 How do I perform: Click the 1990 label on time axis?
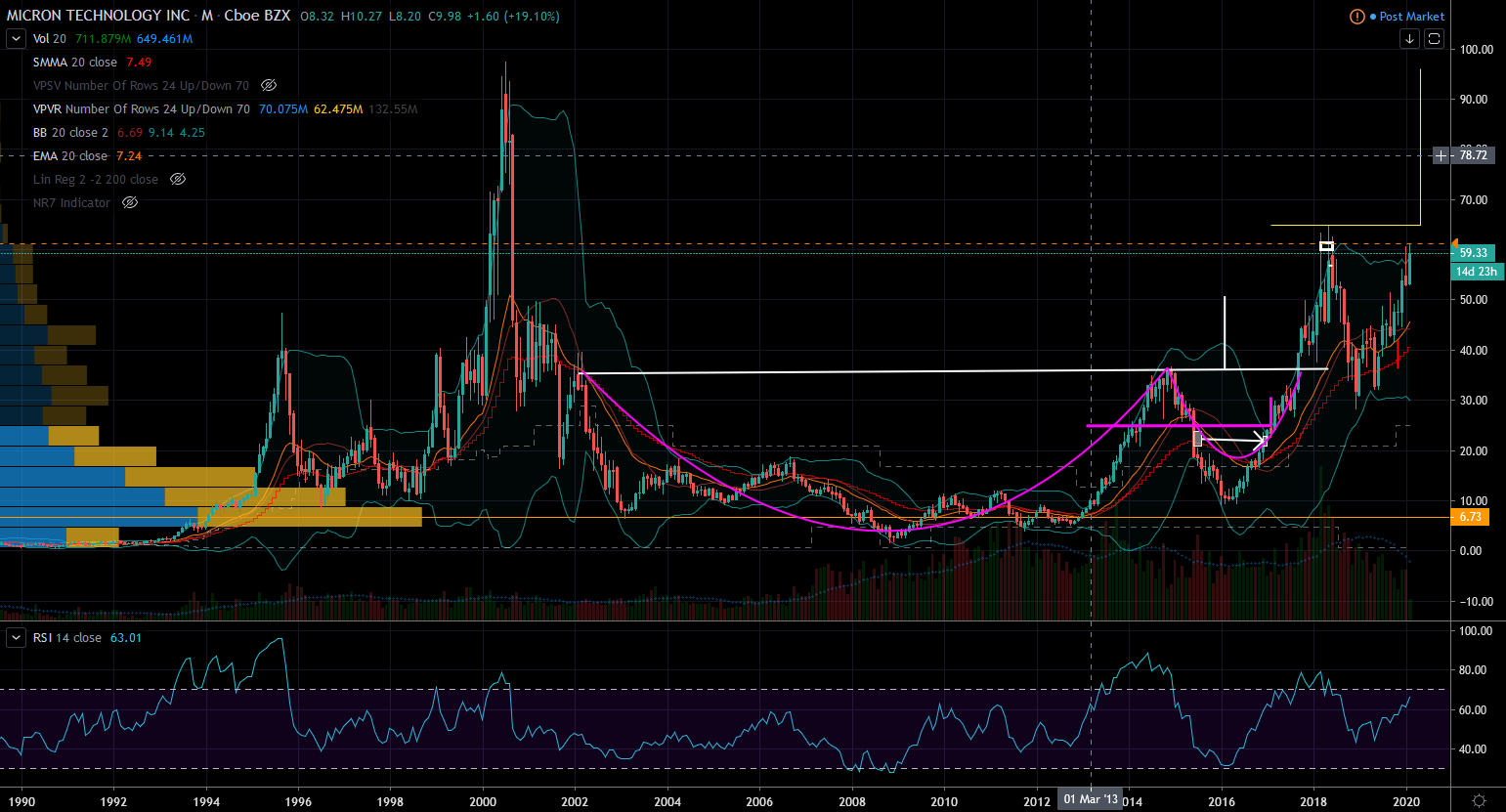[x=22, y=802]
